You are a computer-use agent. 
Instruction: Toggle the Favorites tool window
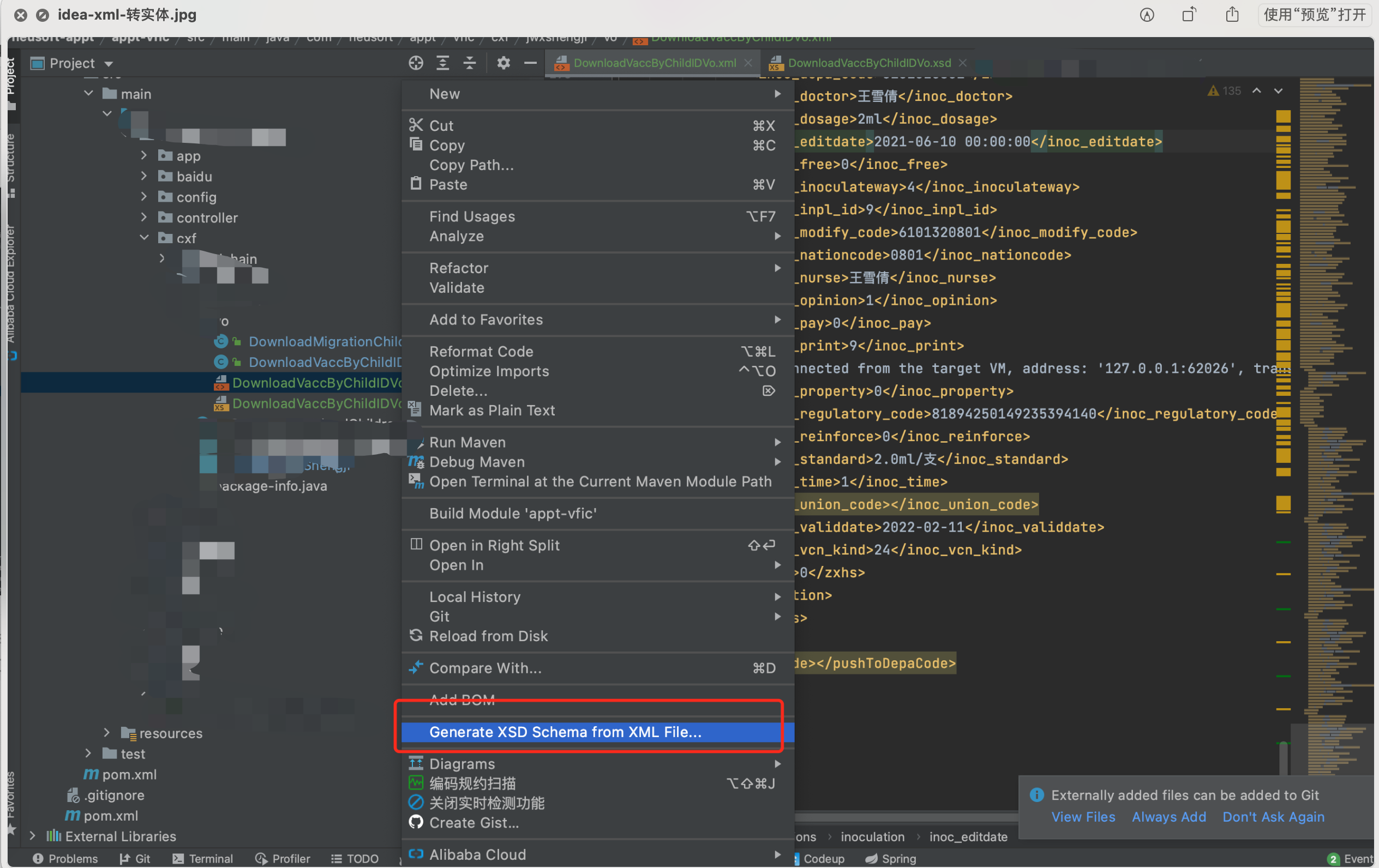[11, 799]
